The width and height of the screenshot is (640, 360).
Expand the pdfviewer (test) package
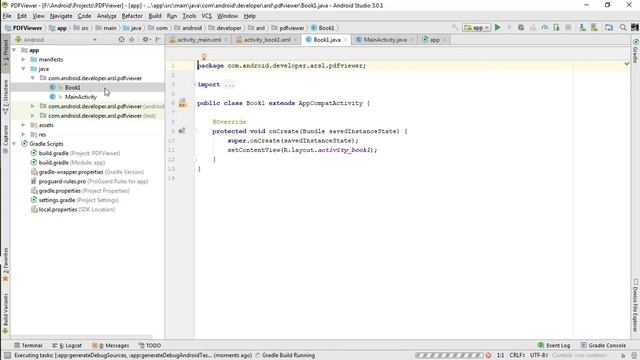tap(33, 116)
